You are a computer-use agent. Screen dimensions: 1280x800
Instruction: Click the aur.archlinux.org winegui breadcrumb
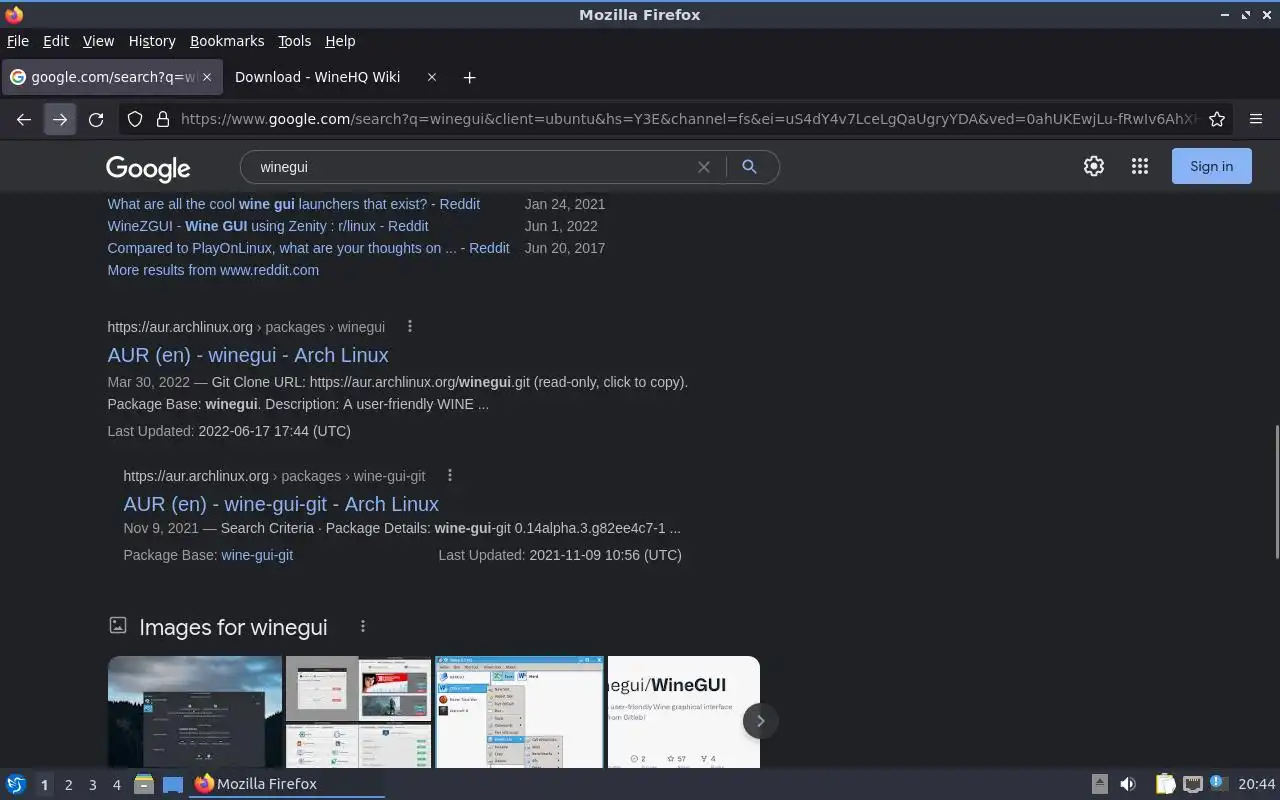(x=246, y=327)
